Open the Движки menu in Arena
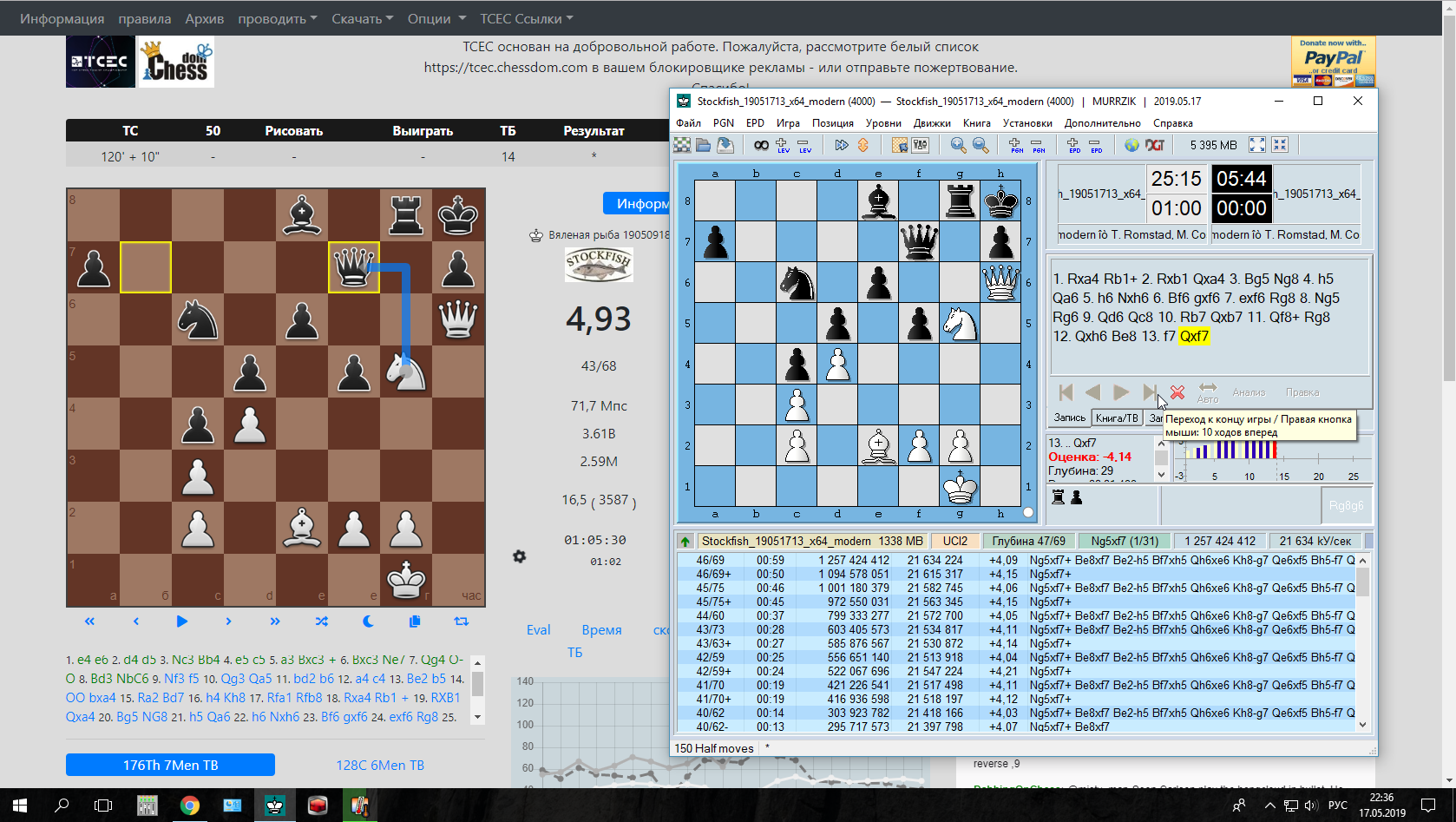The width and height of the screenshot is (1456, 822). (x=932, y=123)
